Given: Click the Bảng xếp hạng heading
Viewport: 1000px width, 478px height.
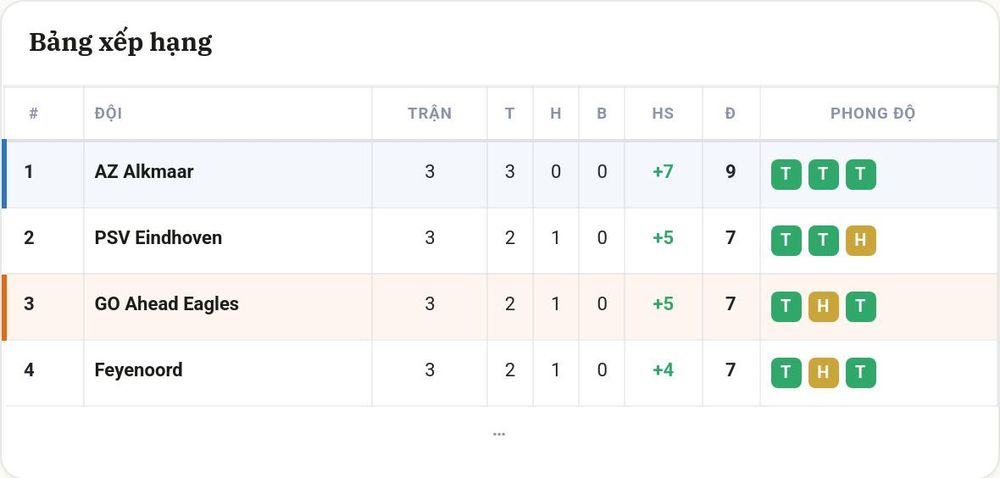Looking at the screenshot, I should point(121,43).
